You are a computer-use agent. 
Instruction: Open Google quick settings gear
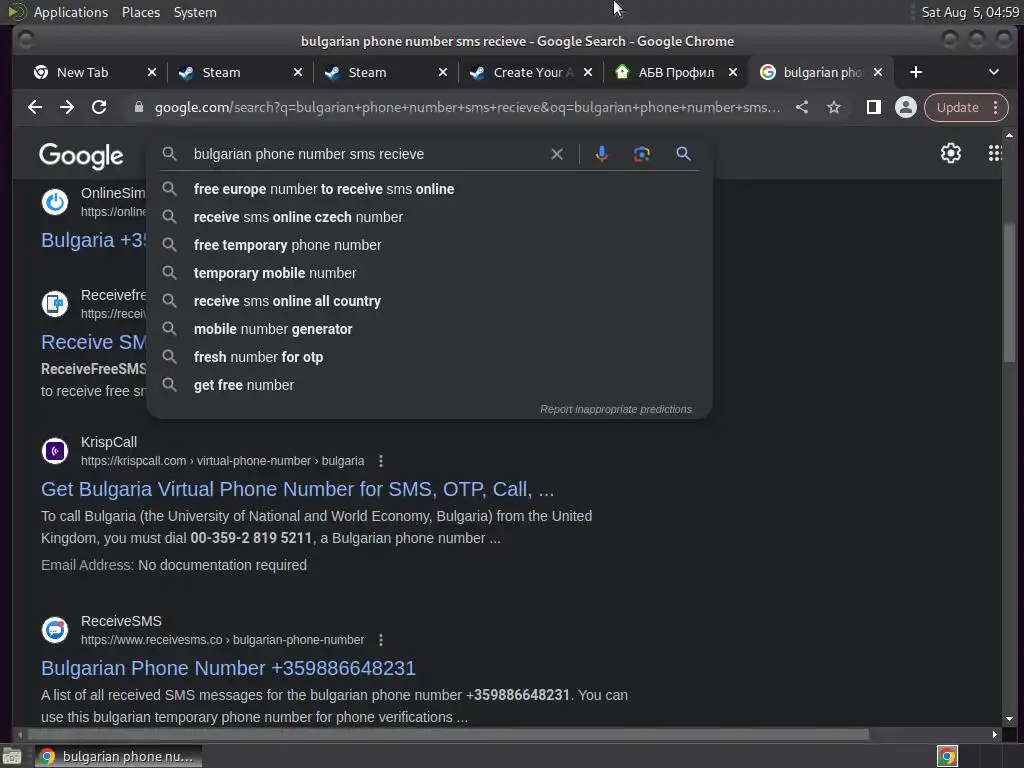click(951, 153)
